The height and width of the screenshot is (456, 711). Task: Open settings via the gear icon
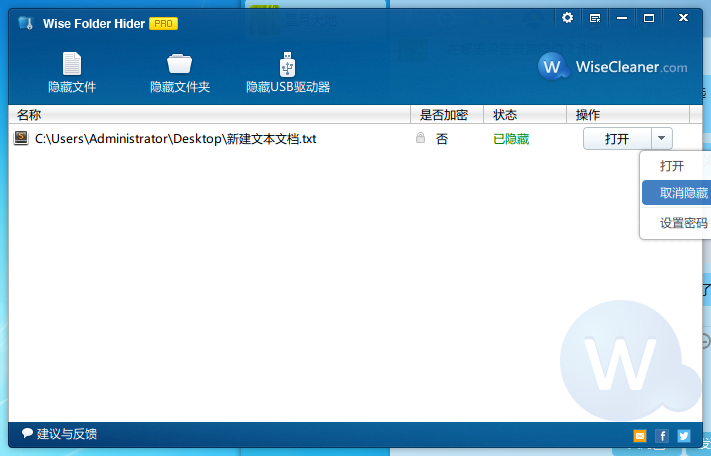(x=567, y=18)
